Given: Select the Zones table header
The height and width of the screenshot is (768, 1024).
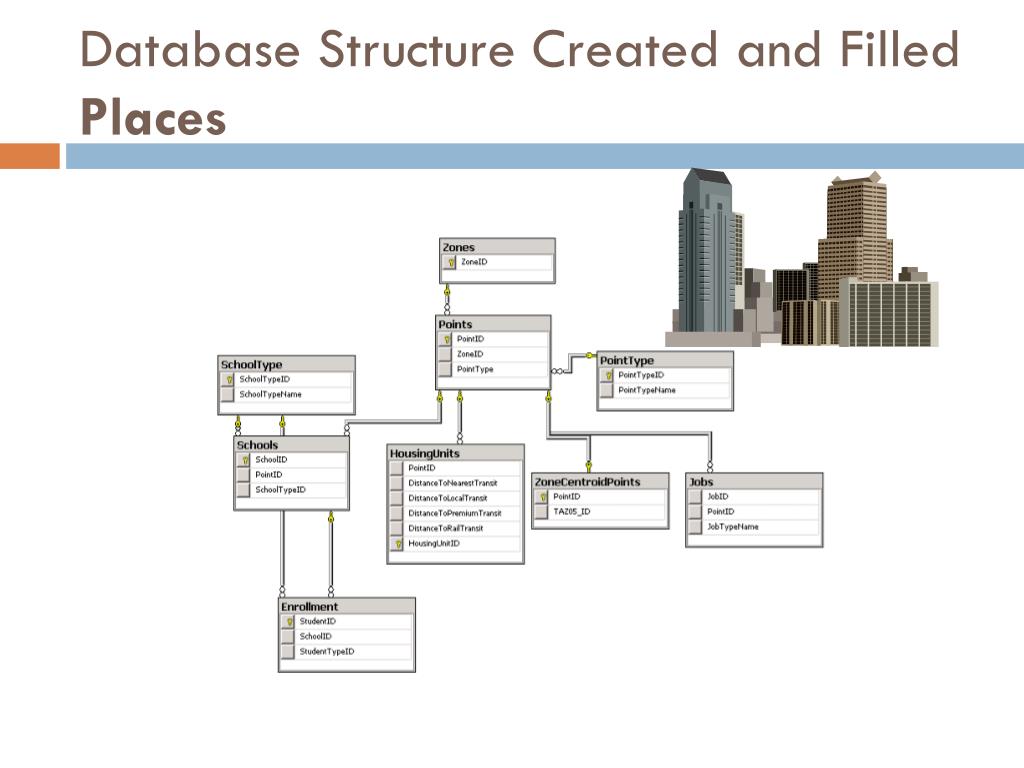Looking at the screenshot, I should point(497,248).
